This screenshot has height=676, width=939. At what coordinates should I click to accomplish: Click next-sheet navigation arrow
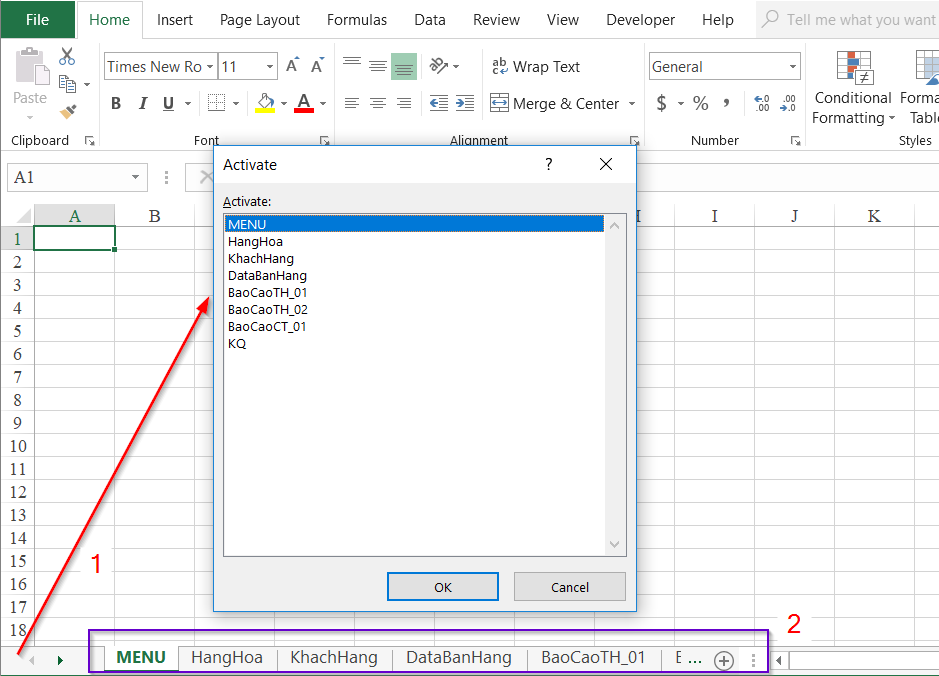(x=60, y=660)
